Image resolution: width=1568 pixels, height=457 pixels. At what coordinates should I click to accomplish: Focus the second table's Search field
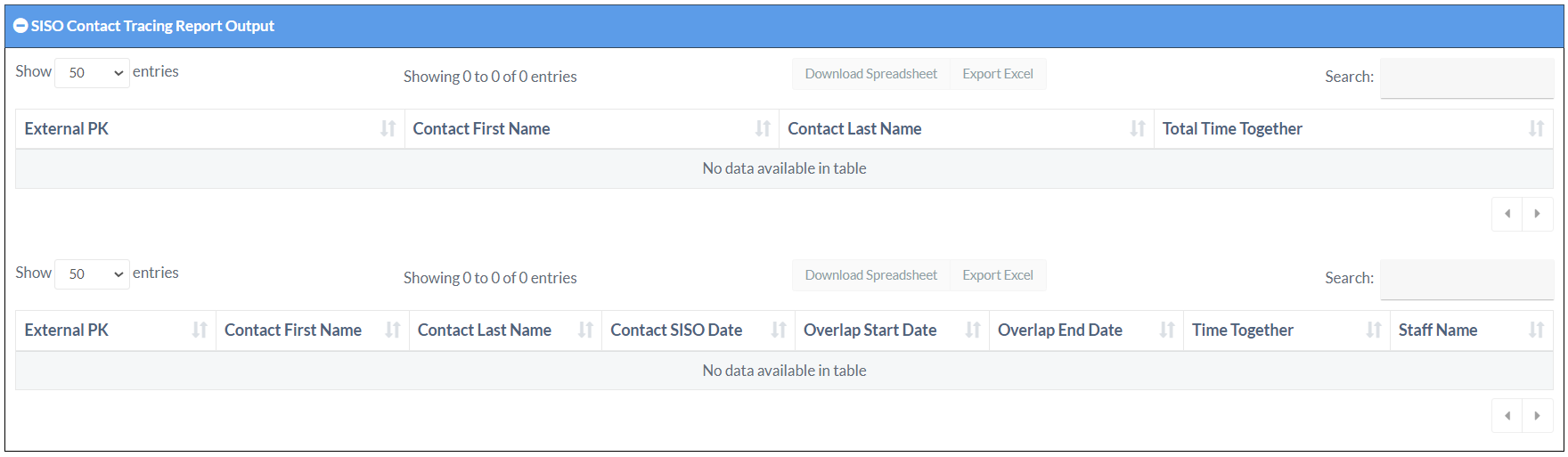point(1466,279)
